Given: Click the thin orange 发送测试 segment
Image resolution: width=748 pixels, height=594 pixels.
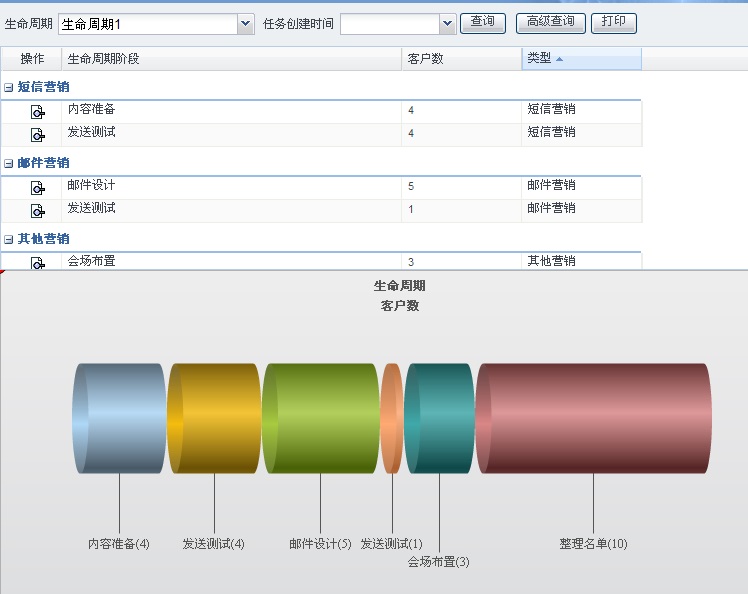Looking at the screenshot, I should pyautogui.click(x=392, y=418).
